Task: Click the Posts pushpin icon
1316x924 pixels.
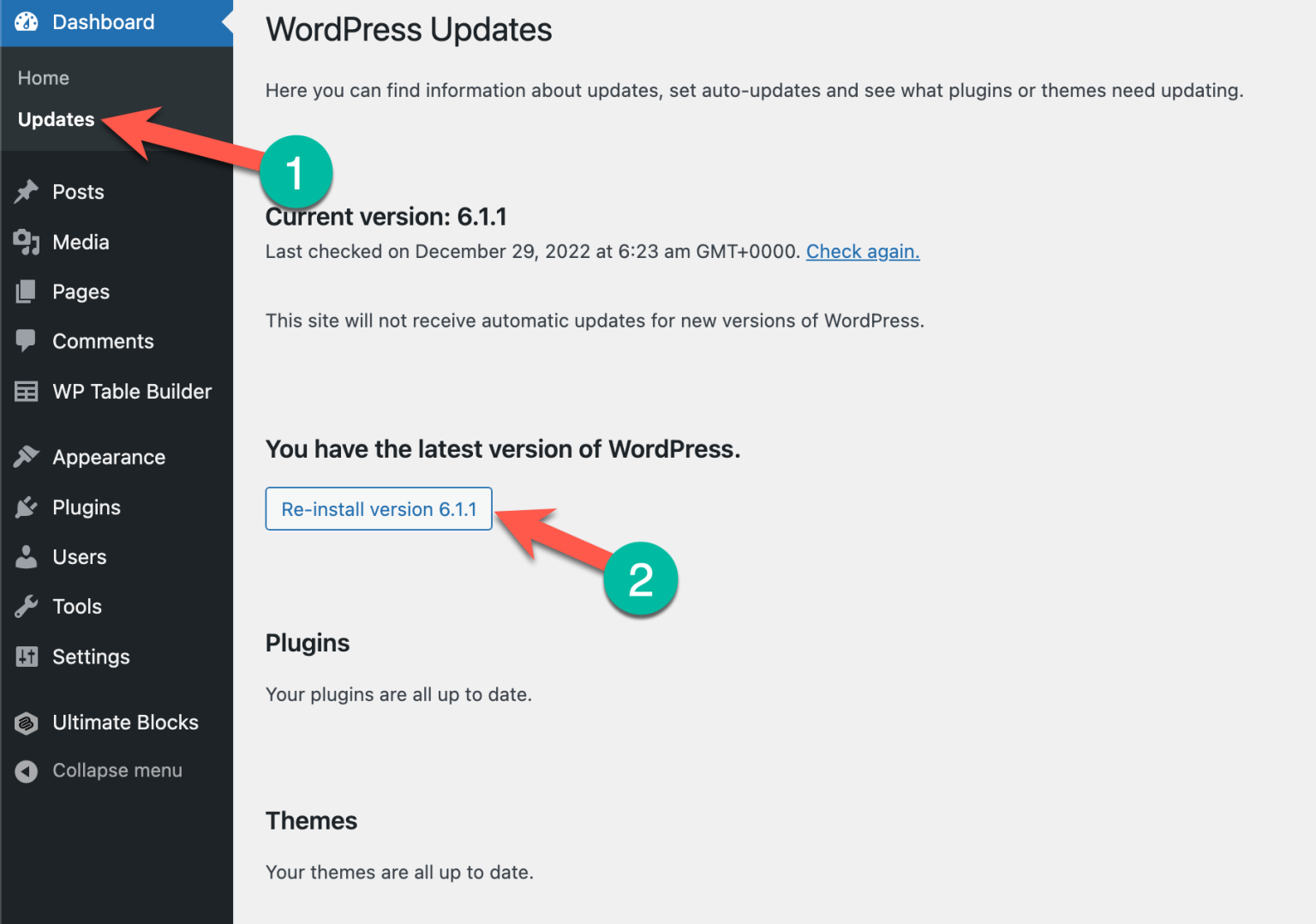Action: tap(27, 191)
